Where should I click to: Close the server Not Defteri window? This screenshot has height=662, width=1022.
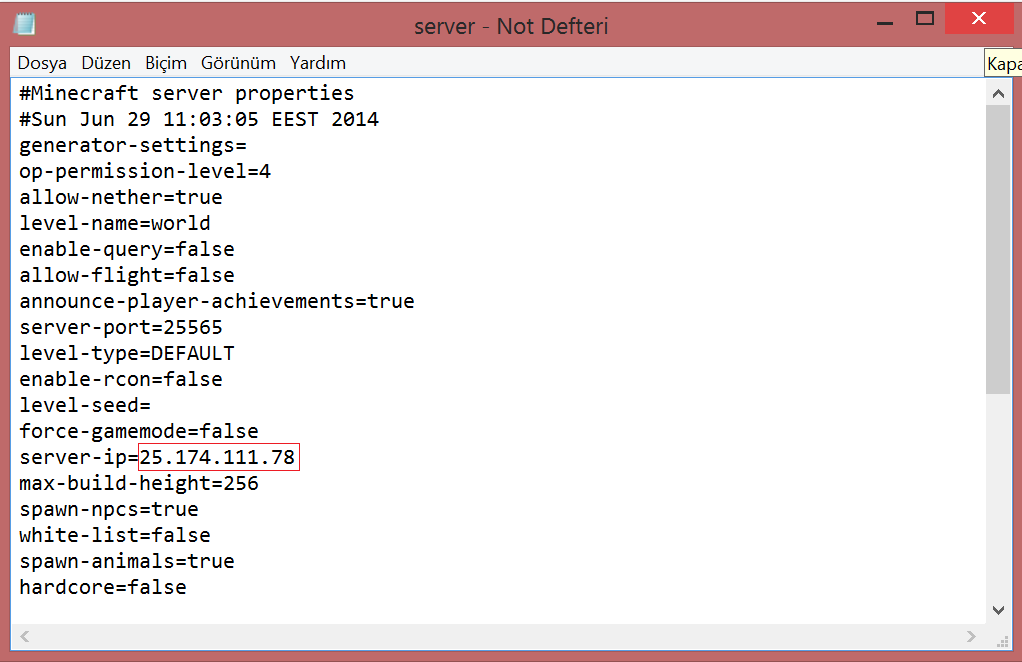[979, 18]
